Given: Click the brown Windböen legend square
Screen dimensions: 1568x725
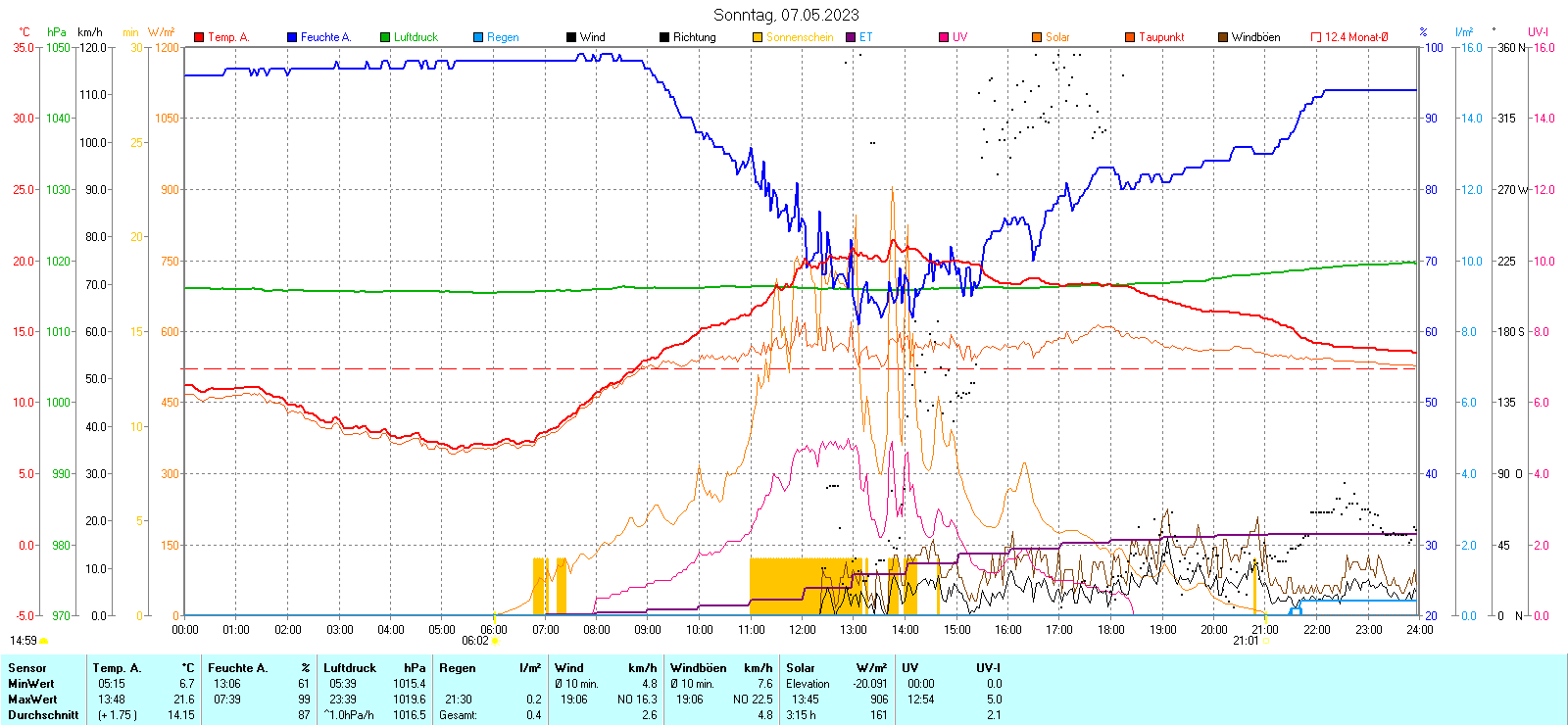Looking at the screenshot, I should pos(1223,37).
